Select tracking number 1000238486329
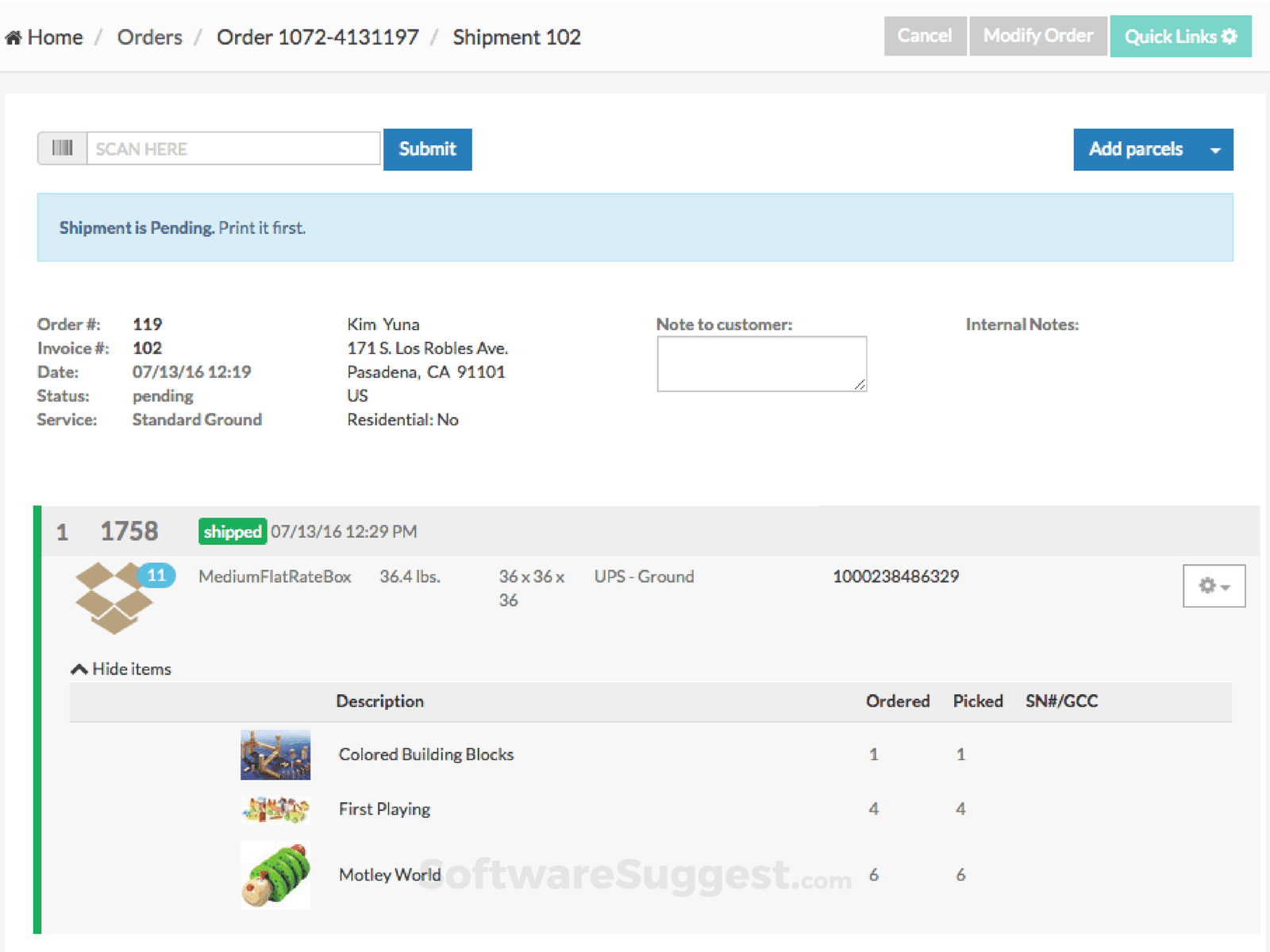 tap(895, 577)
